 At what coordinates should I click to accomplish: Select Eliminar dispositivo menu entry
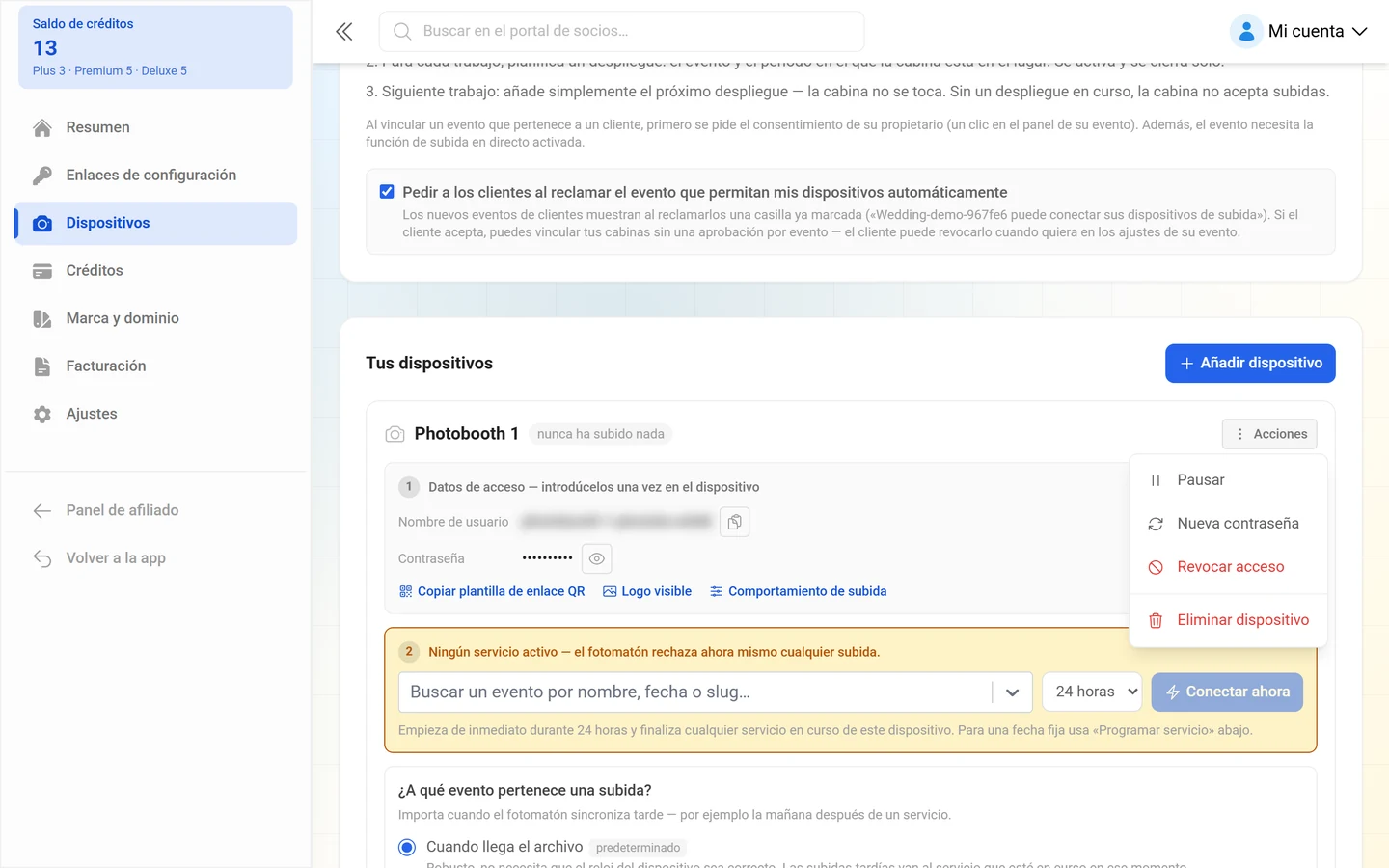click(1229, 620)
